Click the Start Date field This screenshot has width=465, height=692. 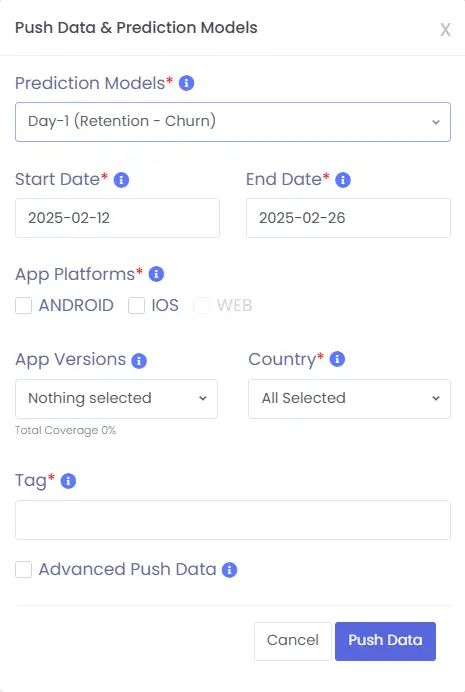[x=117, y=218]
